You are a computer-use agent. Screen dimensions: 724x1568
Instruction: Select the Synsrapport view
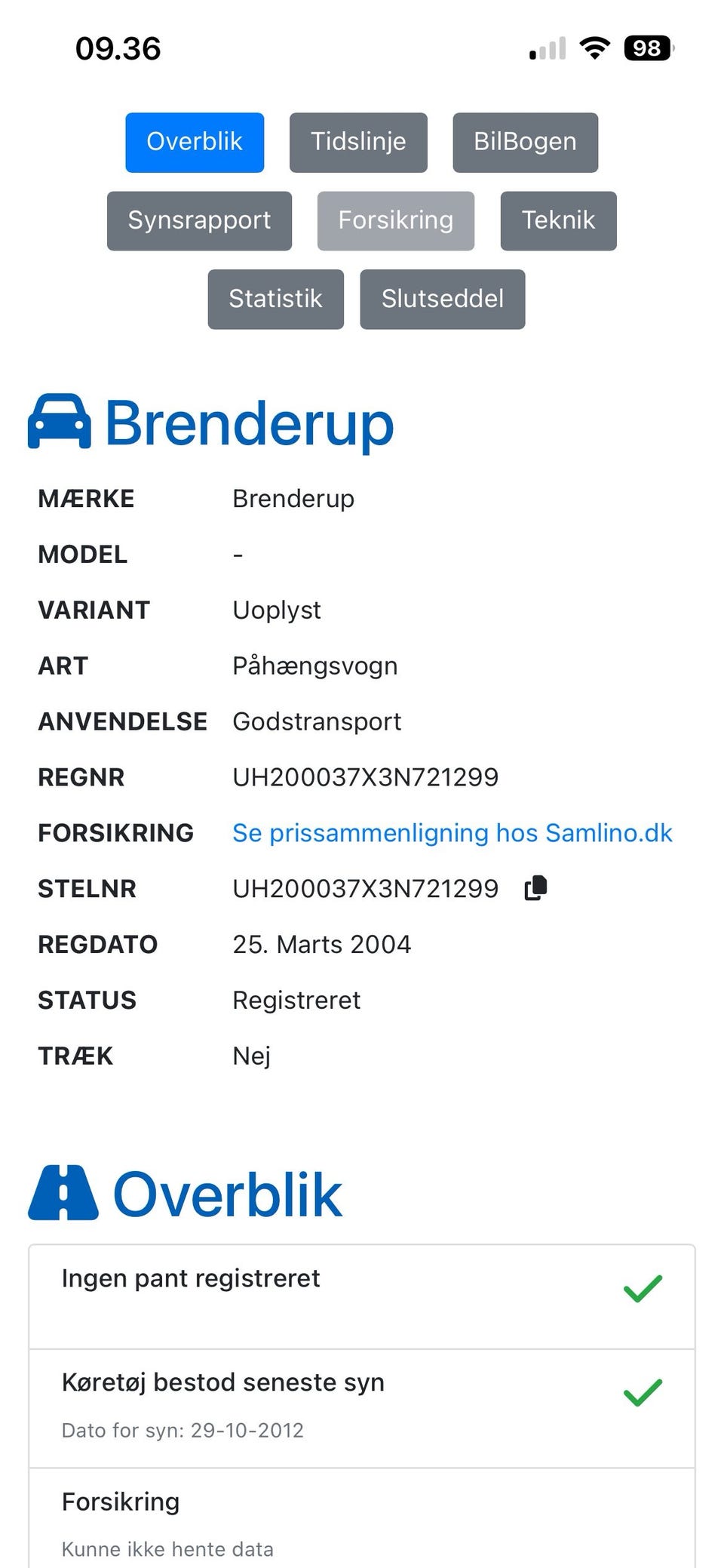[199, 220]
